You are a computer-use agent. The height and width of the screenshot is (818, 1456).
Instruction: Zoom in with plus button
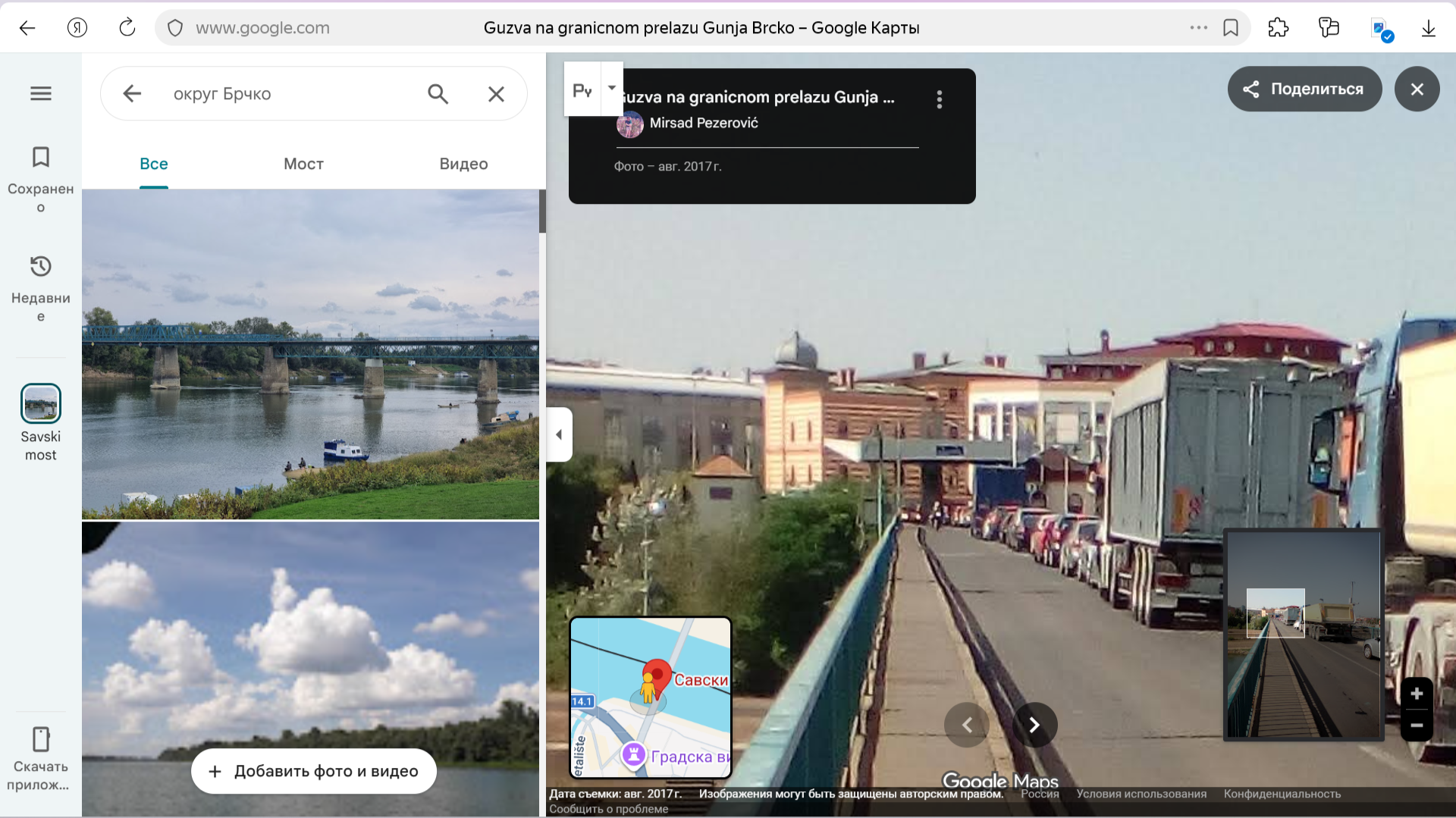pos(1416,694)
